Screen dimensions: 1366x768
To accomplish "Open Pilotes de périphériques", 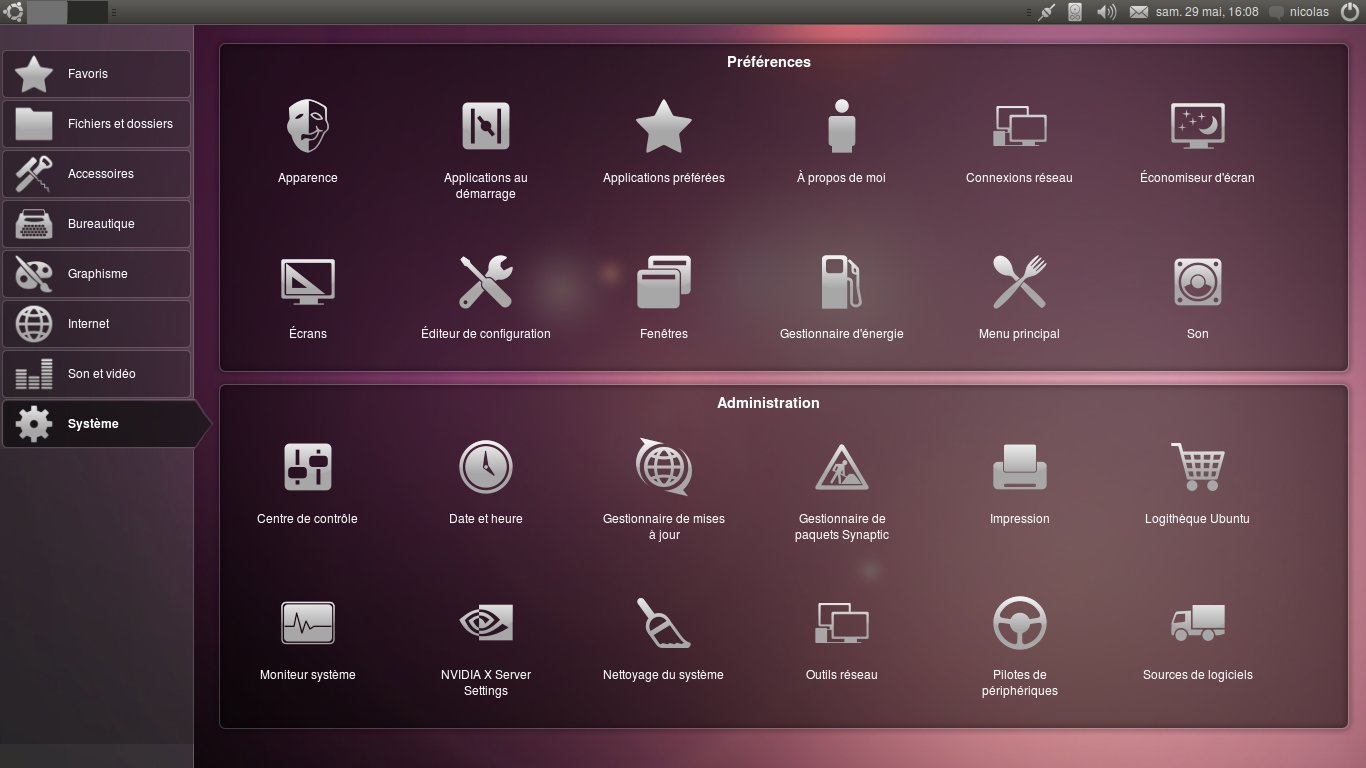I will [x=1019, y=647].
